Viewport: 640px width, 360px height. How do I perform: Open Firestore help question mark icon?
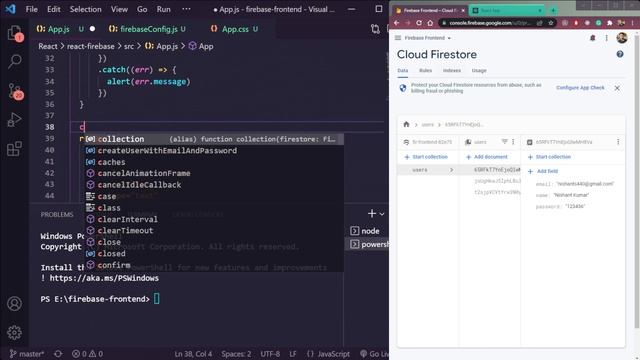pos(620,54)
